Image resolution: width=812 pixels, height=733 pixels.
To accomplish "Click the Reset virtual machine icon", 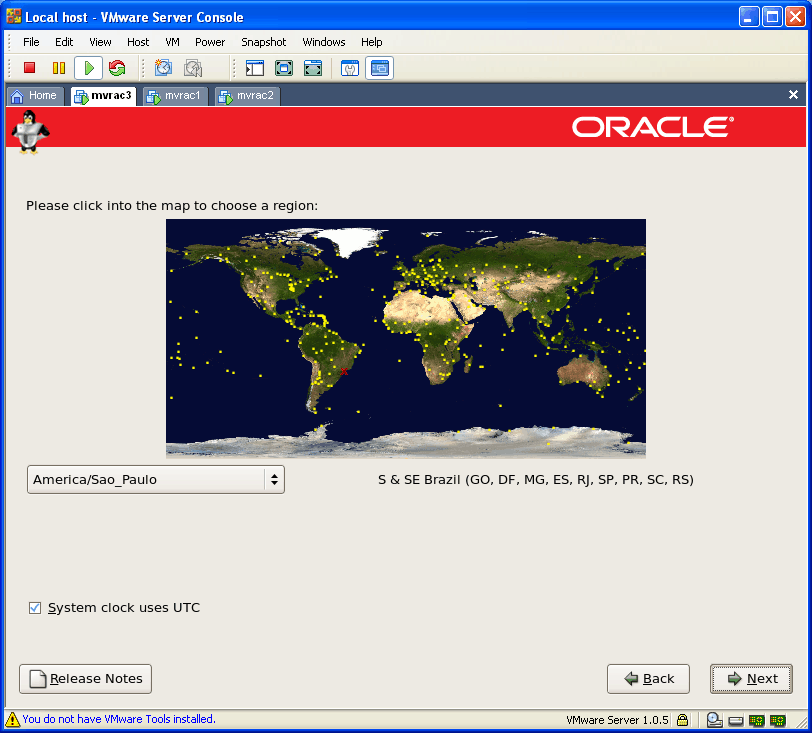I will coord(117,68).
